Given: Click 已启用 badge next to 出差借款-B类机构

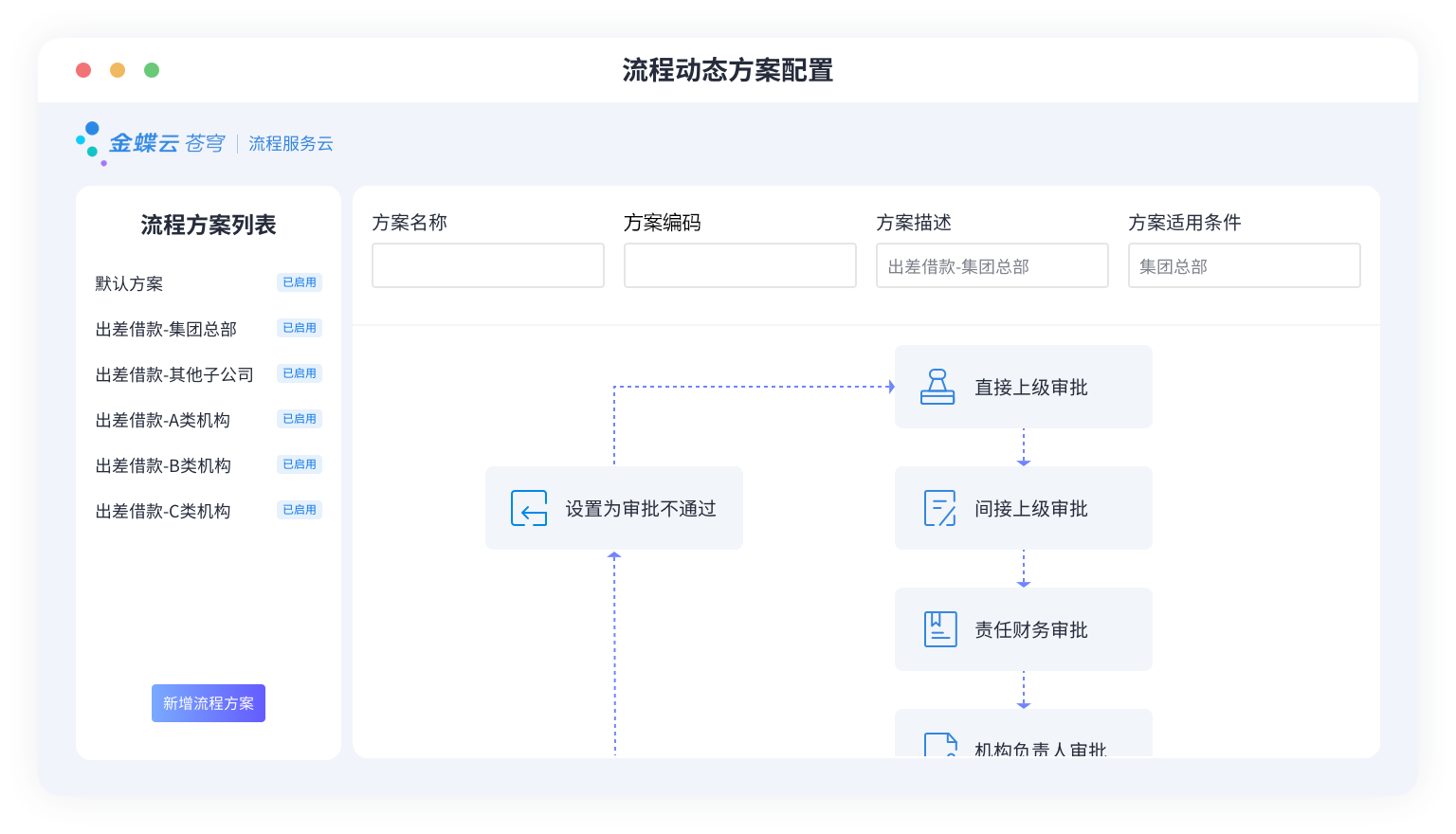Looking at the screenshot, I should pos(300,464).
